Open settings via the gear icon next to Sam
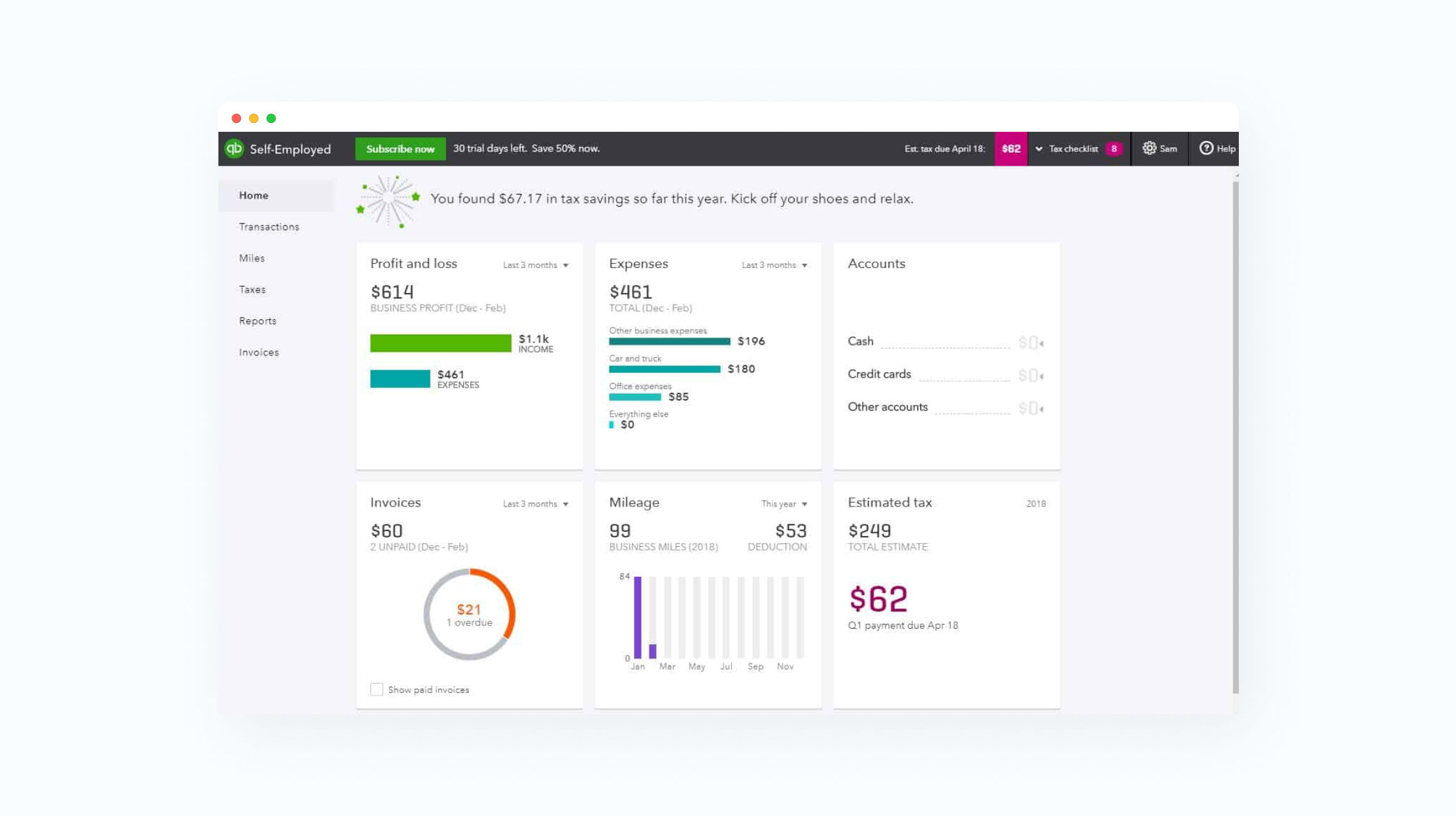Image resolution: width=1456 pixels, height=816 pixels. coord(1149,149)
